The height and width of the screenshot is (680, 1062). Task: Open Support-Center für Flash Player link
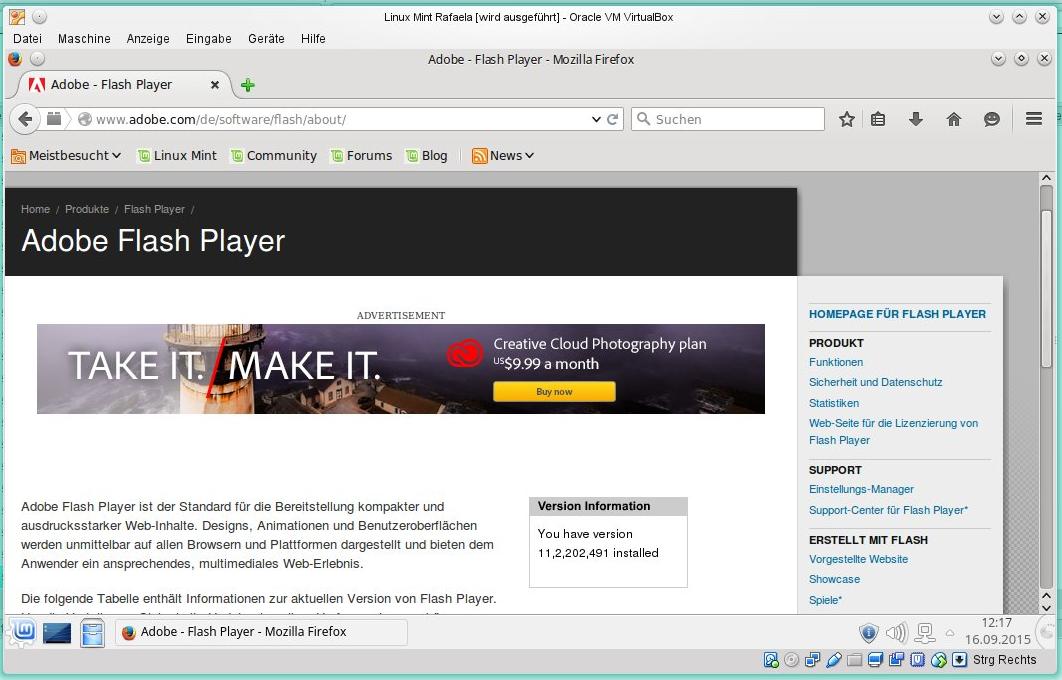[x=889, y=510]
